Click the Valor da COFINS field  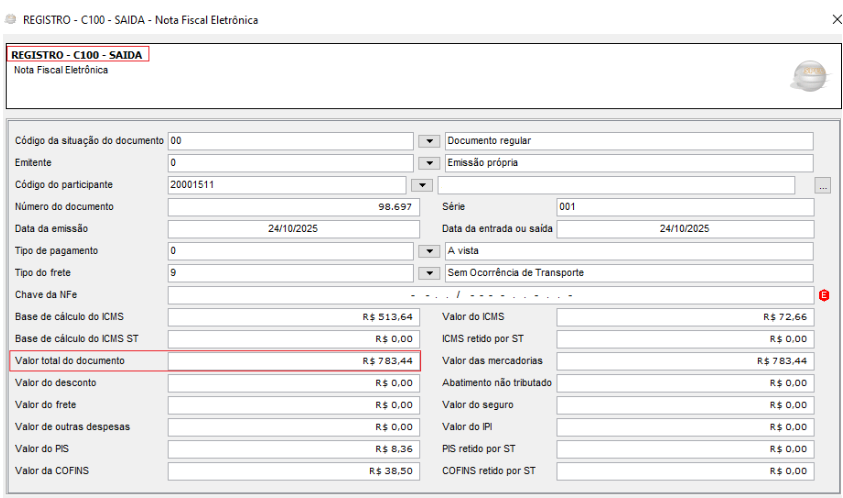291,471
